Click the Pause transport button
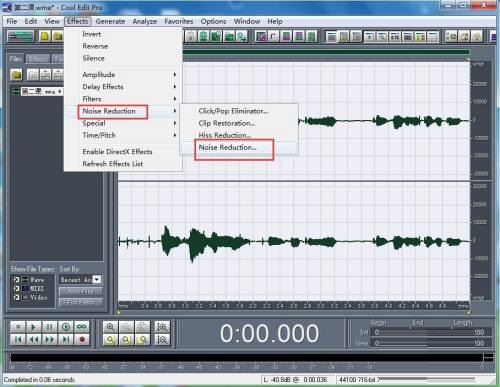Image resolution: width=500 pixels, height=387 pixels. tap(49, 327)
